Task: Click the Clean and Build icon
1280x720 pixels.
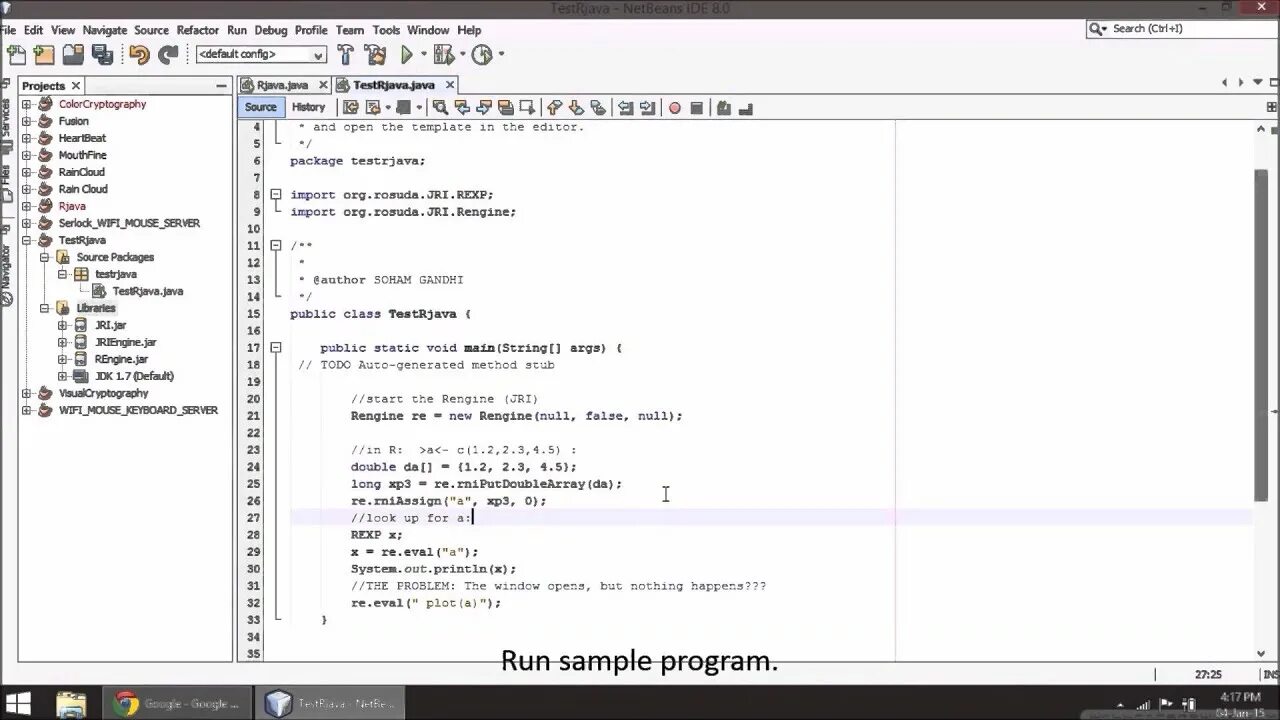Action: [375, 55]
